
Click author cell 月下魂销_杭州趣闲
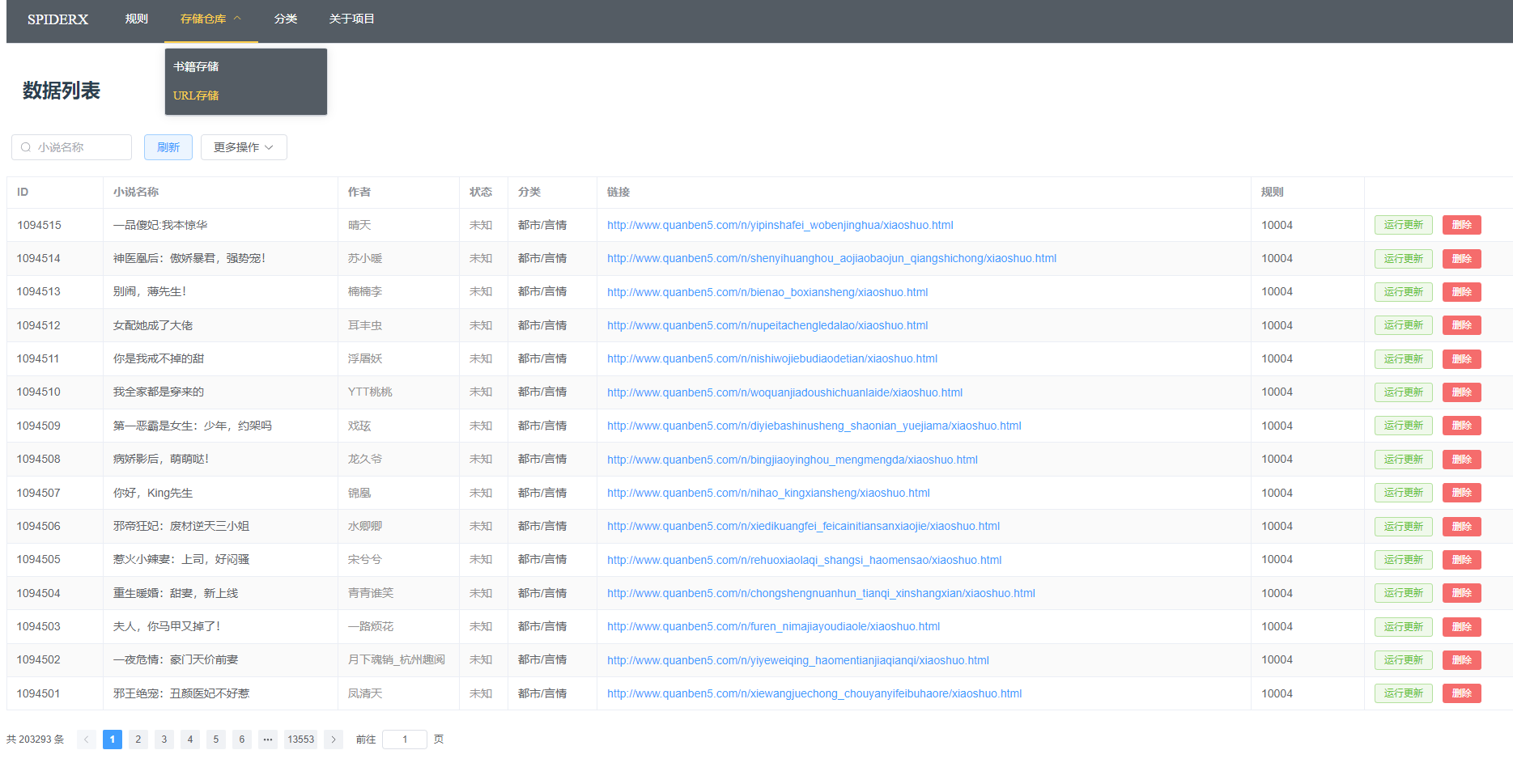click(397, 660)
